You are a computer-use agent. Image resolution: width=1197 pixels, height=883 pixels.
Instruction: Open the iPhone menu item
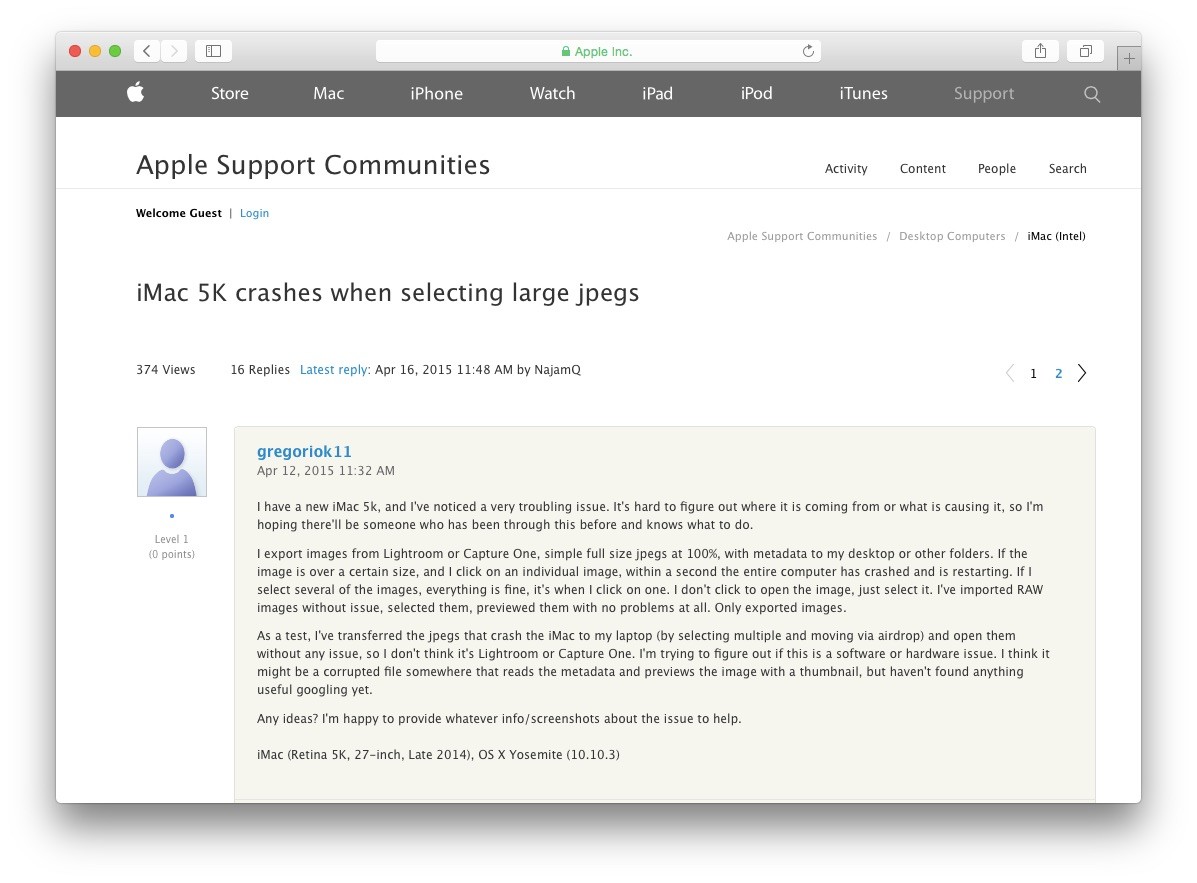pyautogui.click(x=437, y=93)
